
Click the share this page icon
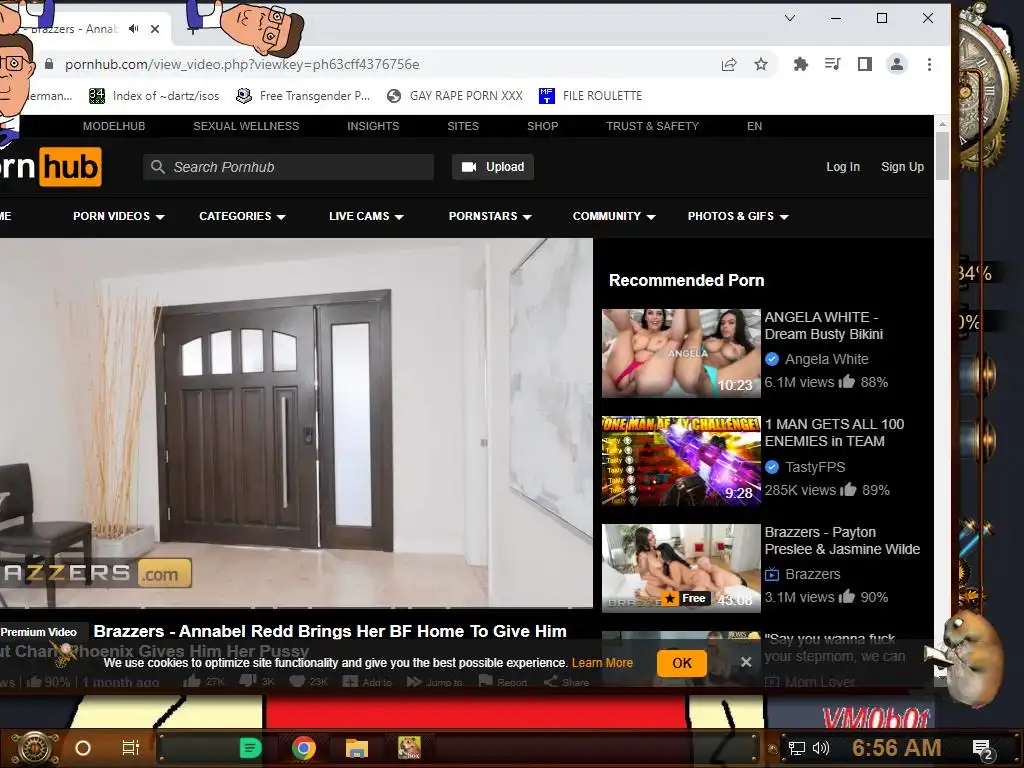click(x=729, y=64)
